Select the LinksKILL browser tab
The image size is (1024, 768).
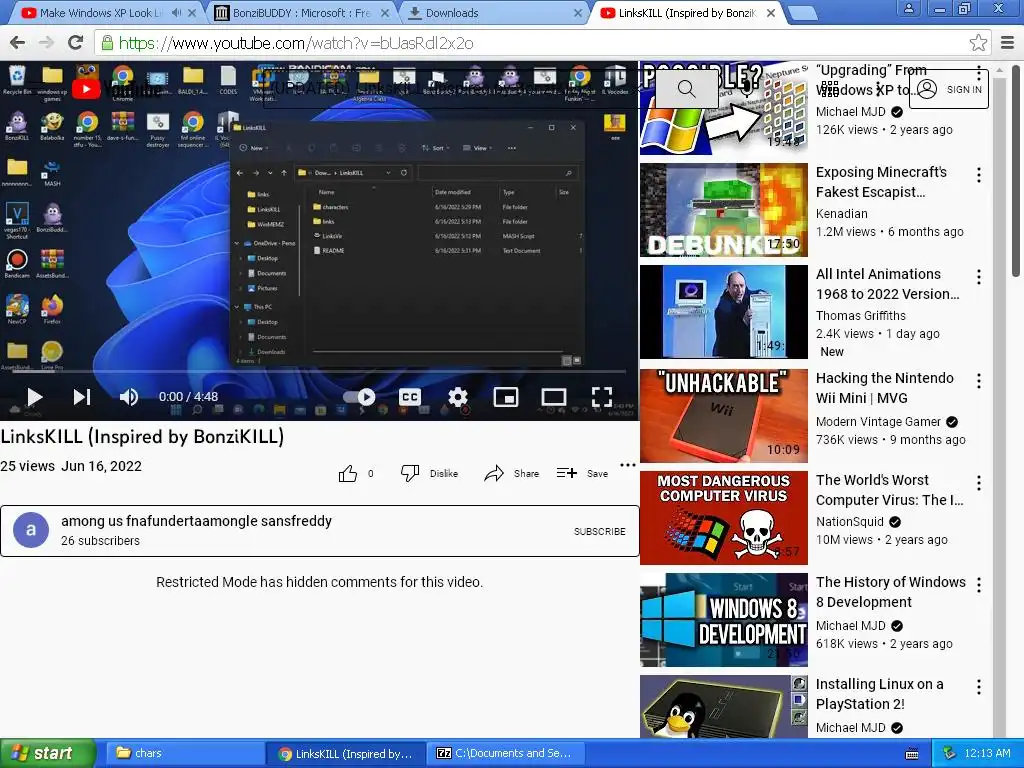click(x=688, y=12)
